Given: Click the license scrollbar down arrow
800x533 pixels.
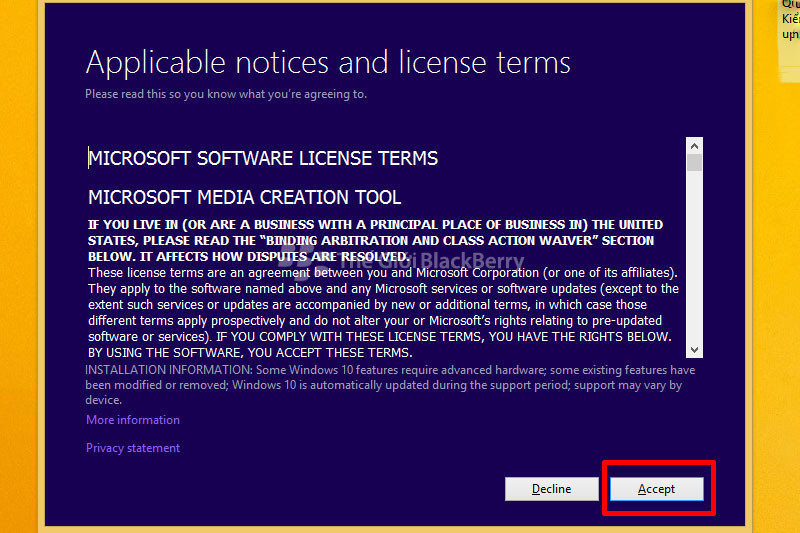Looking at the screenshot, I should coord(694,350).
